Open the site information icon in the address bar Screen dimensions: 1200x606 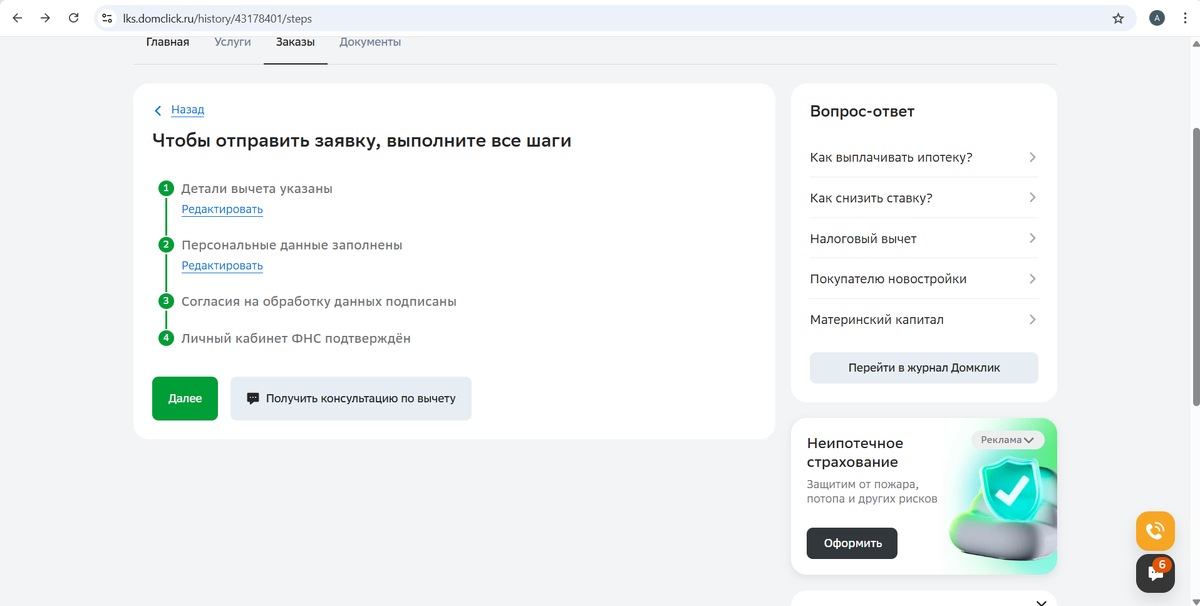coord(108,18)
